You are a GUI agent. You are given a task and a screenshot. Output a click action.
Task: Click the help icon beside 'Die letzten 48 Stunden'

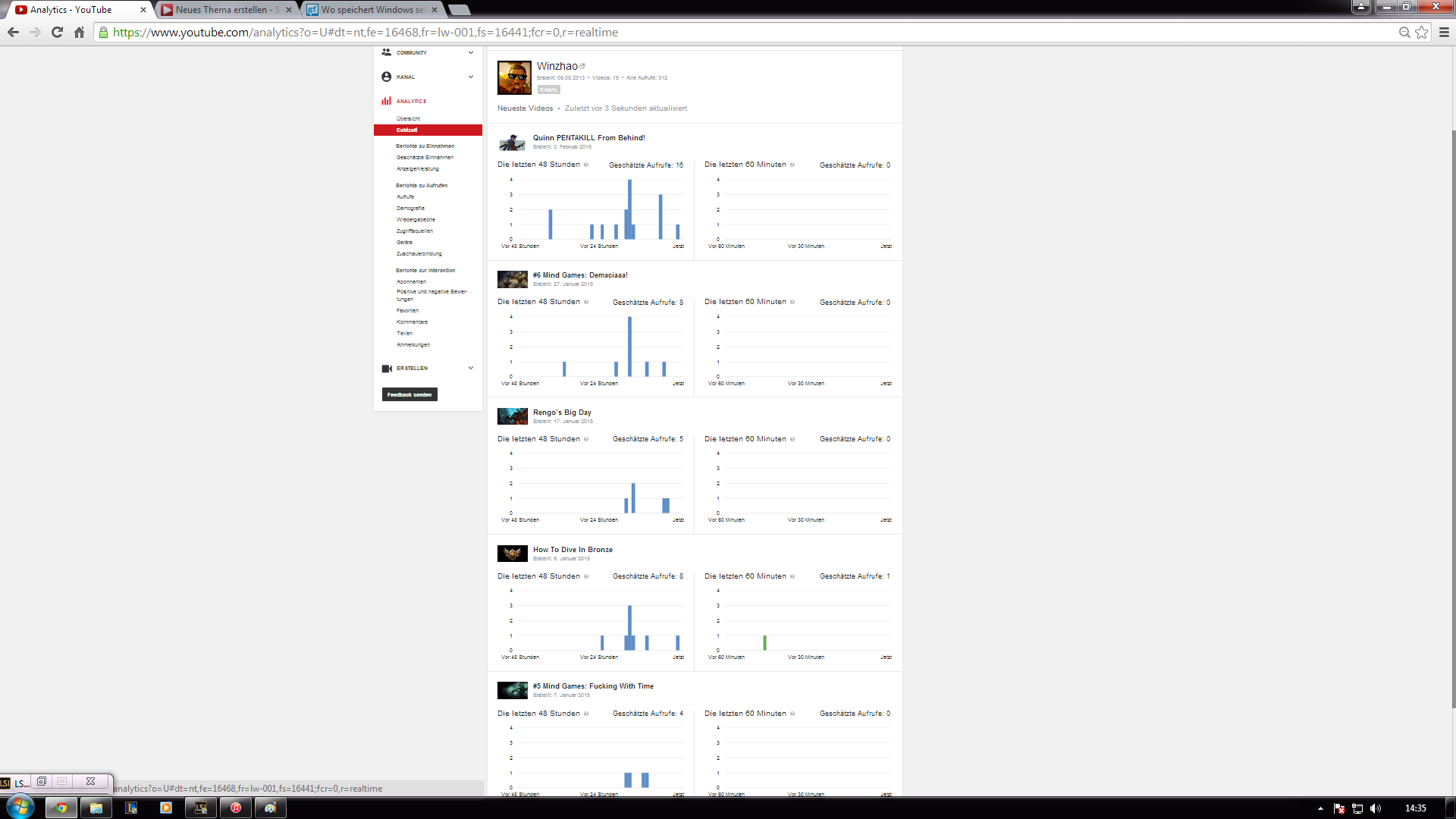pyautogui.click(x=586, y=165)
